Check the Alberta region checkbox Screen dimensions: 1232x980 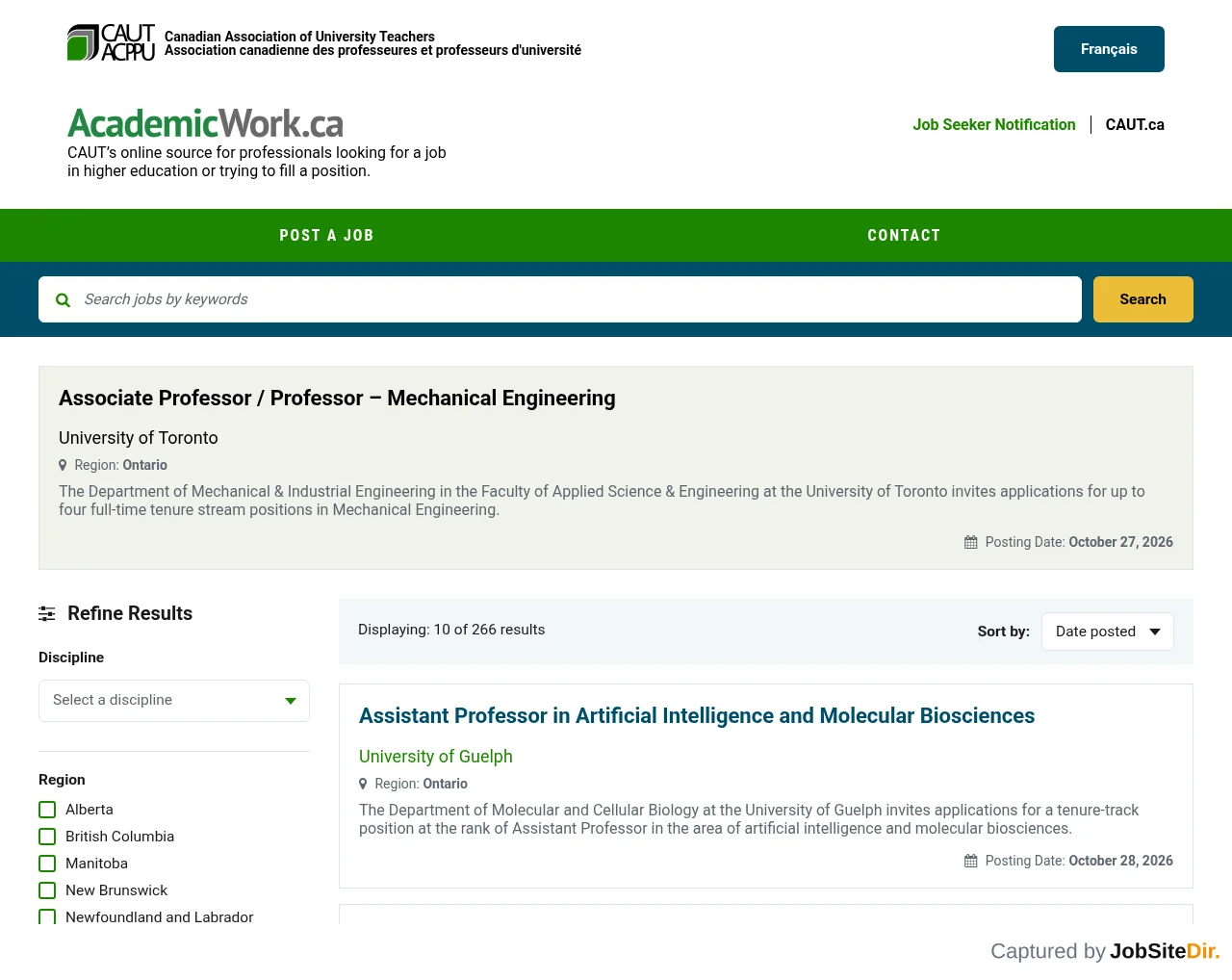coord(47,810)
